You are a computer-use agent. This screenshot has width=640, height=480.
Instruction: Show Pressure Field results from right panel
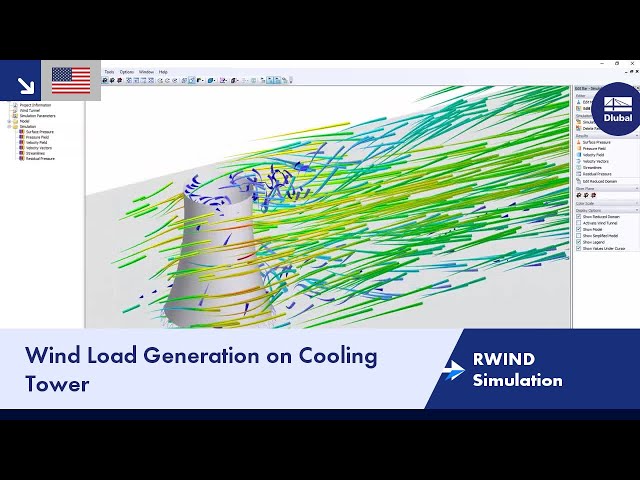(x=594, y=149)
